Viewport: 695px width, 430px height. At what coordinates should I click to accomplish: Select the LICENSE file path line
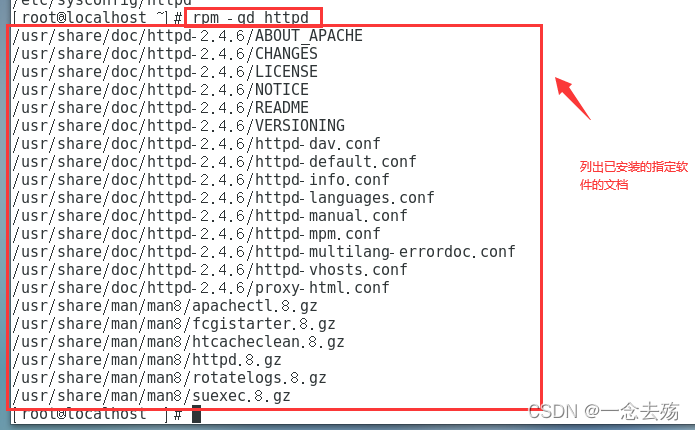click(165, 72)
